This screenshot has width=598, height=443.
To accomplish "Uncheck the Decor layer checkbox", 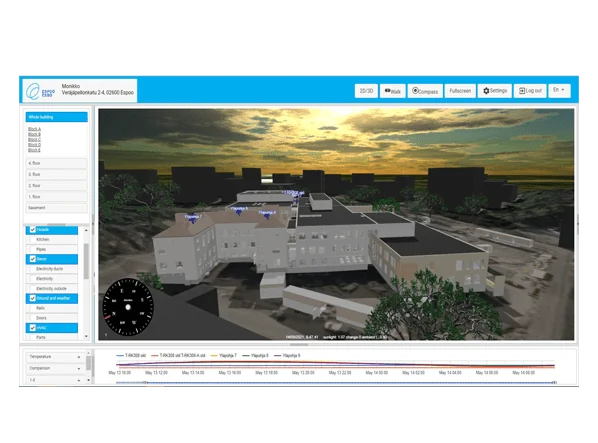I will tap(33, 259).
